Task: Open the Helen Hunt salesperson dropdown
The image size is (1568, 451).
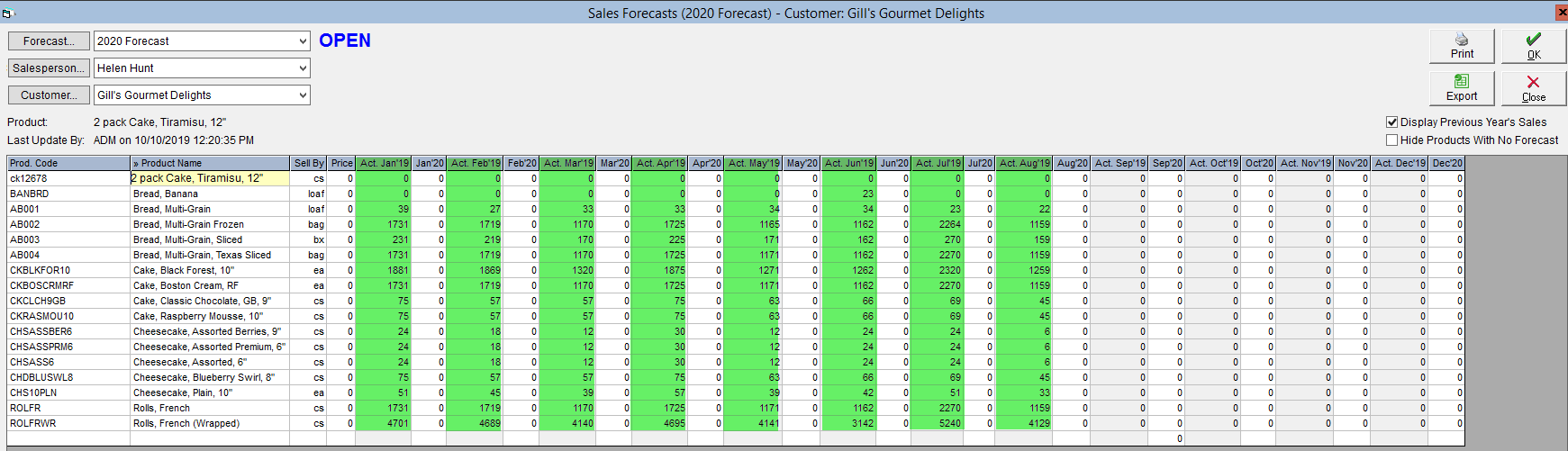Action: (303, 68)
